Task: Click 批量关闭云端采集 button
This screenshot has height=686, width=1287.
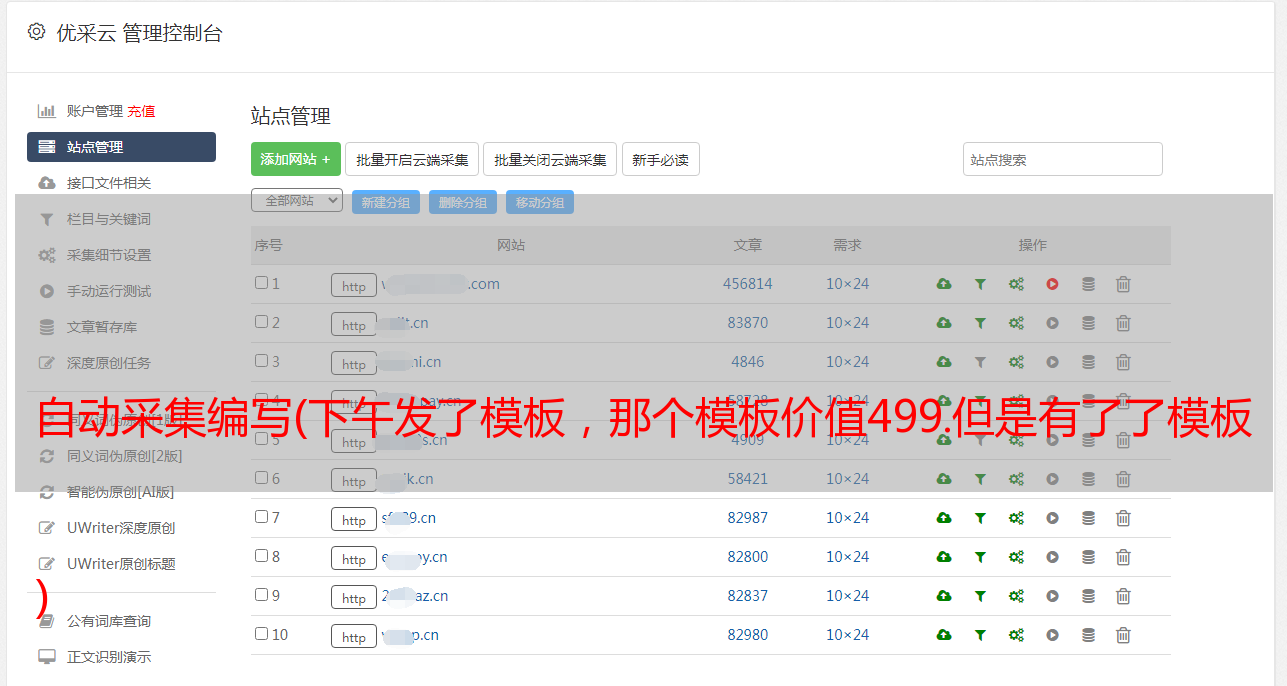Action: click(550, 159)
